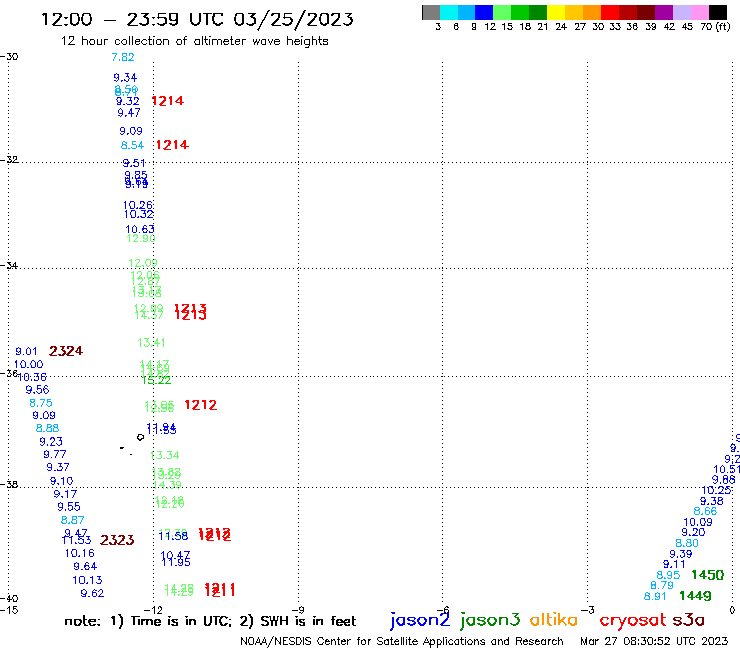Click the wave height value 10.09
The width and height of the screenshot is (740, 650).
[698, 523]
